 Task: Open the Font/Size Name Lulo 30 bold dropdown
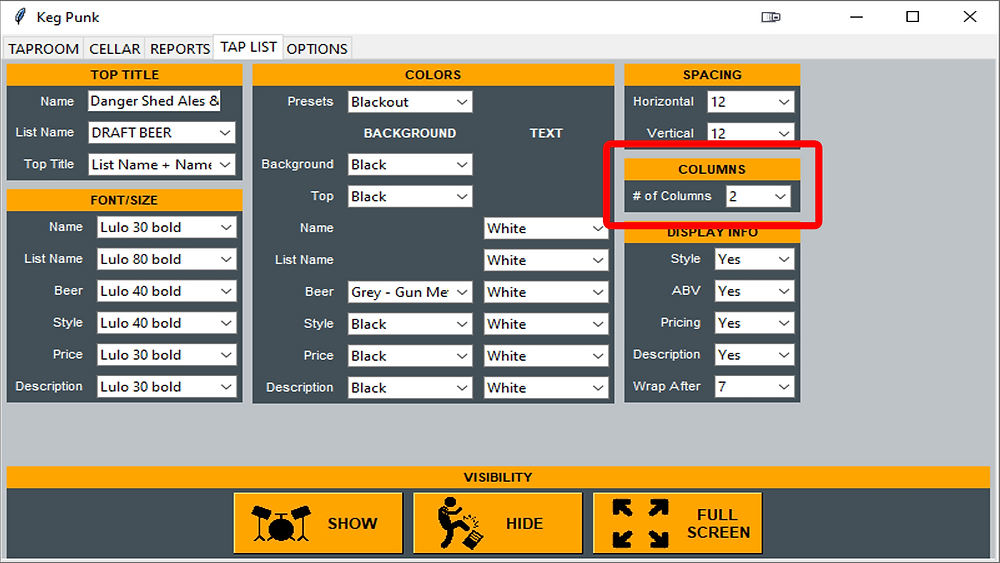click(166, 227)
